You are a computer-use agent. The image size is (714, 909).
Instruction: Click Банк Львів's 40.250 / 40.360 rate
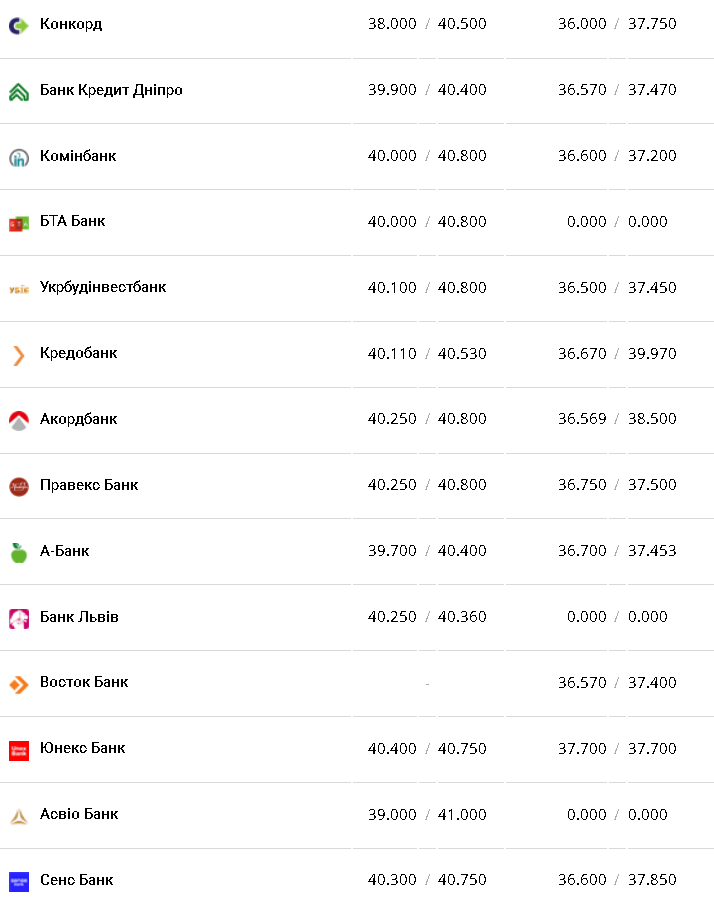tap(427, 617)
